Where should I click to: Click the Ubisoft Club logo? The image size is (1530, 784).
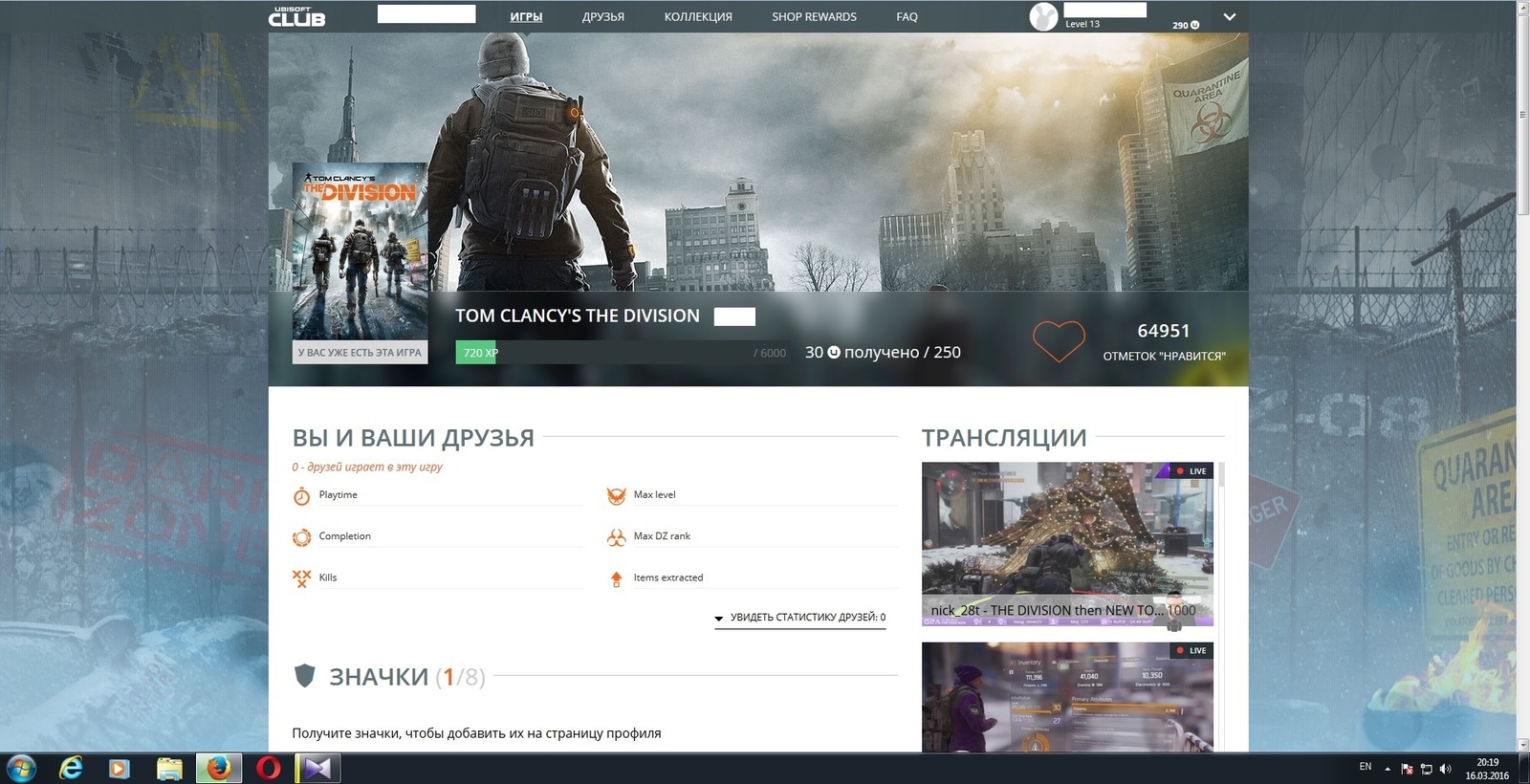coord(296,17)
